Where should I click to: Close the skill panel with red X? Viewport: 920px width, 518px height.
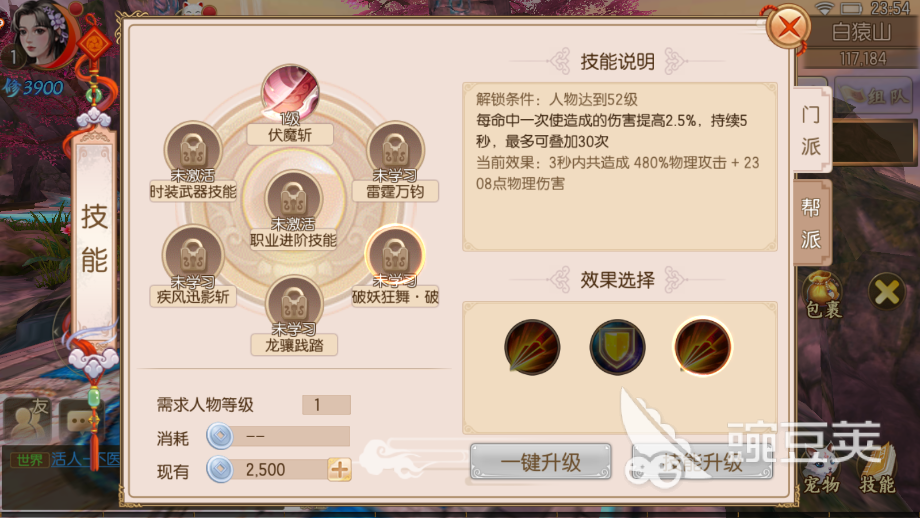789,27
